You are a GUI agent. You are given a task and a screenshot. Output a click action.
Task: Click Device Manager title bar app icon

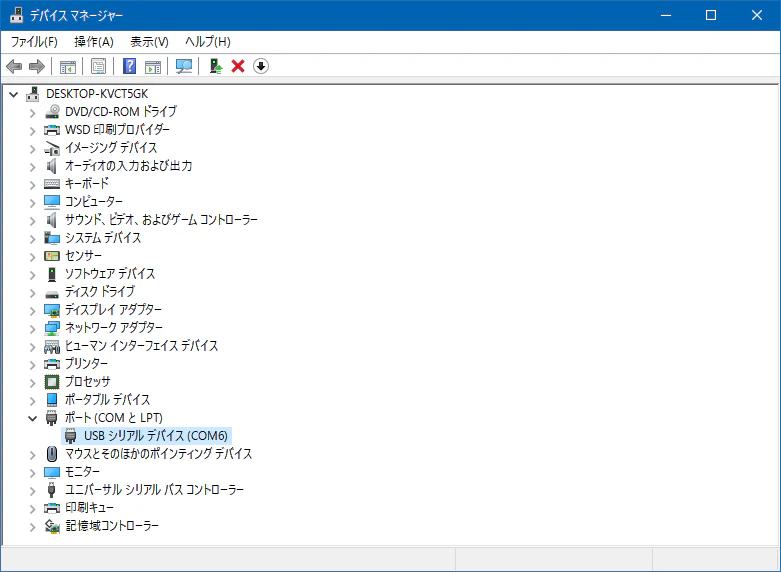tap(16, 15)
